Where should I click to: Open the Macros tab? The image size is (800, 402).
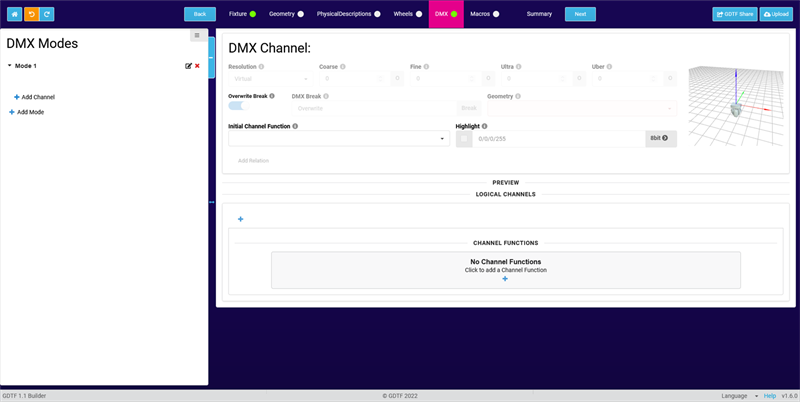(x=480, y=14)
